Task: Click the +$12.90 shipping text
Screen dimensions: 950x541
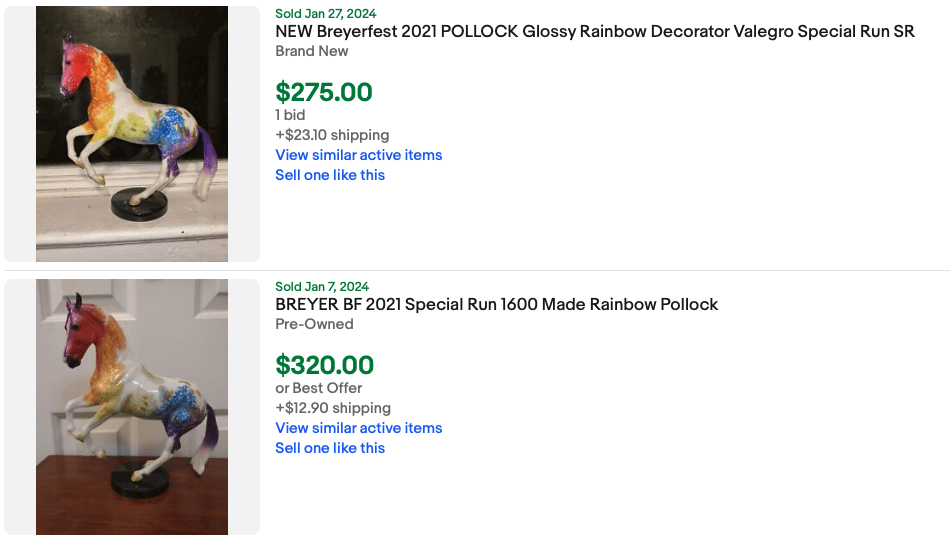Action: tap(332, 408)
